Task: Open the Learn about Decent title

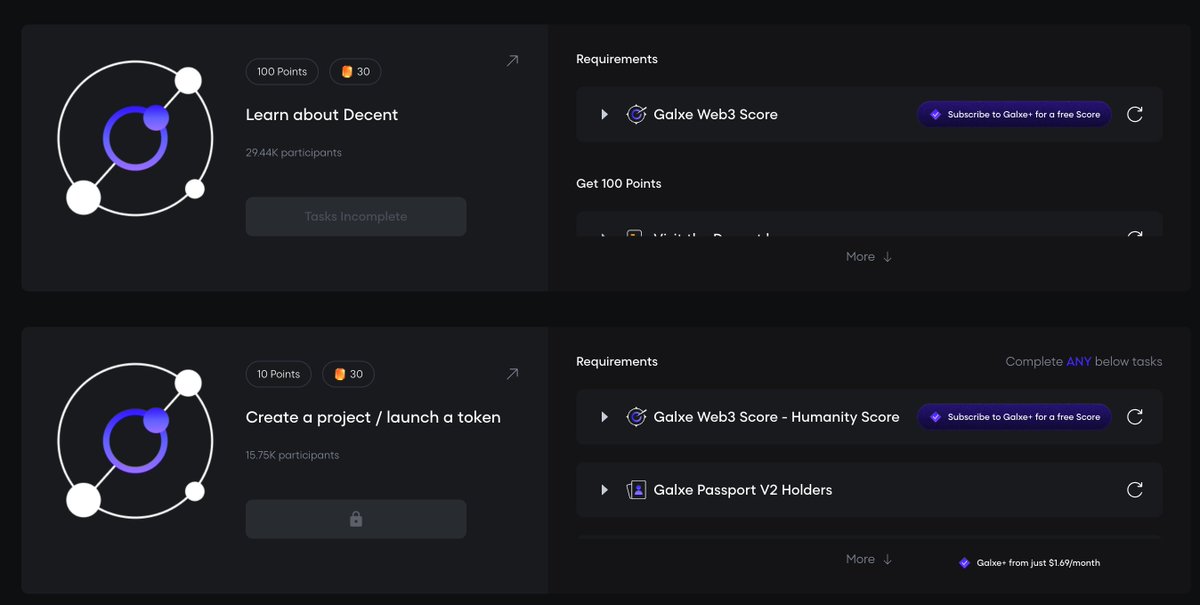Action: [322, 115]
